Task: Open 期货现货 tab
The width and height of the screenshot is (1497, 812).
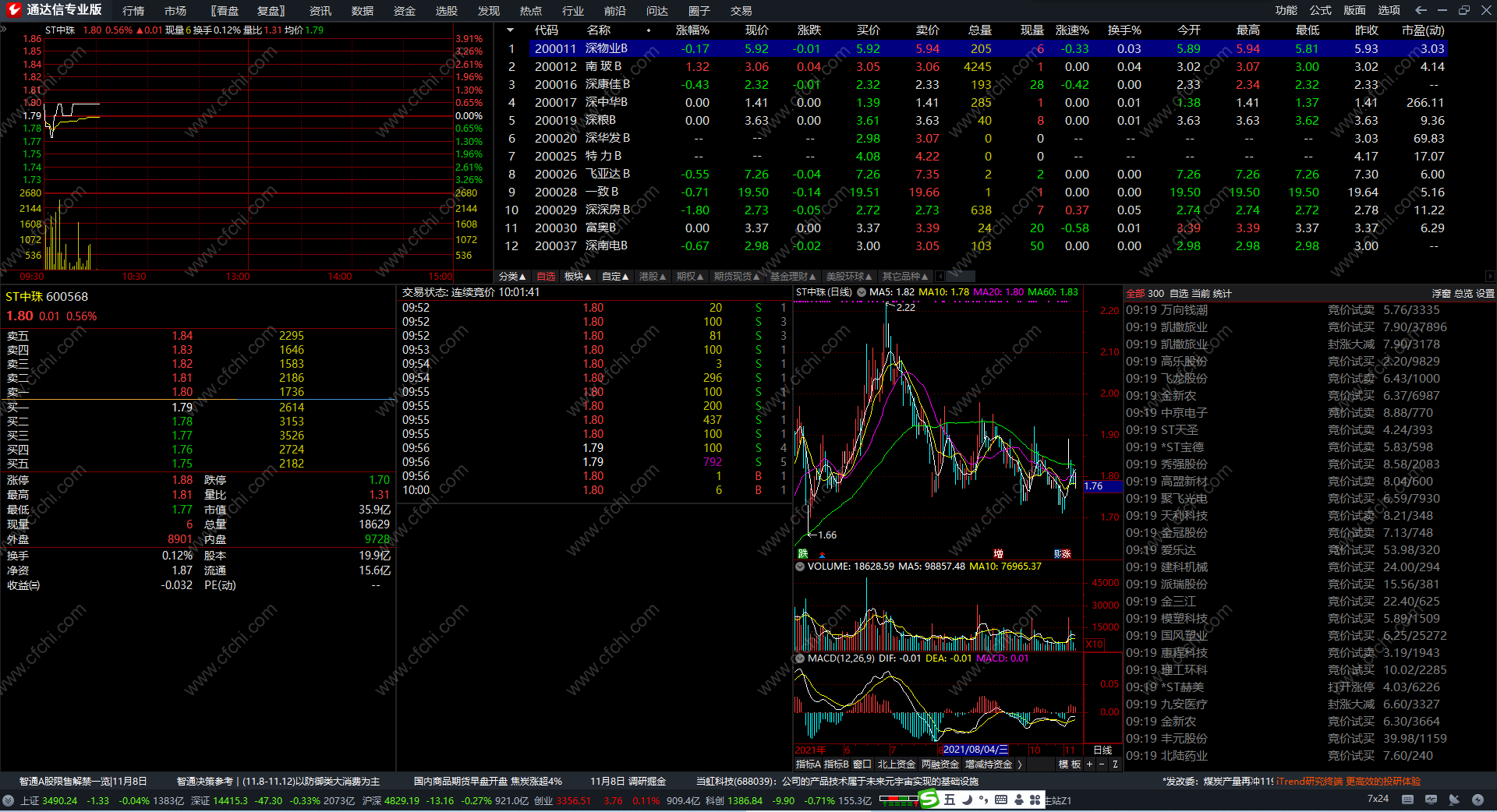Action: click(737, 277)
